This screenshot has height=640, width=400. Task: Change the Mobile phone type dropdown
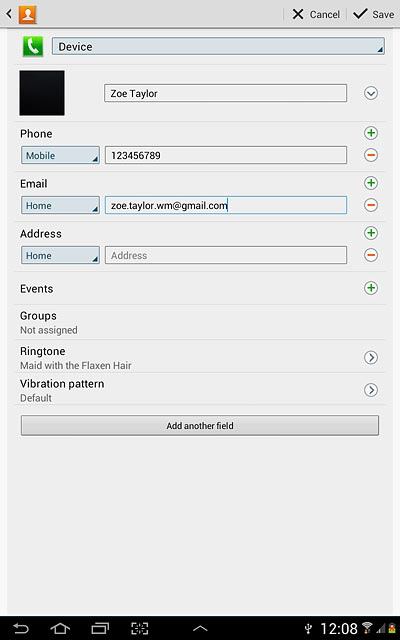pyautogui.click(x=60, y=155)
